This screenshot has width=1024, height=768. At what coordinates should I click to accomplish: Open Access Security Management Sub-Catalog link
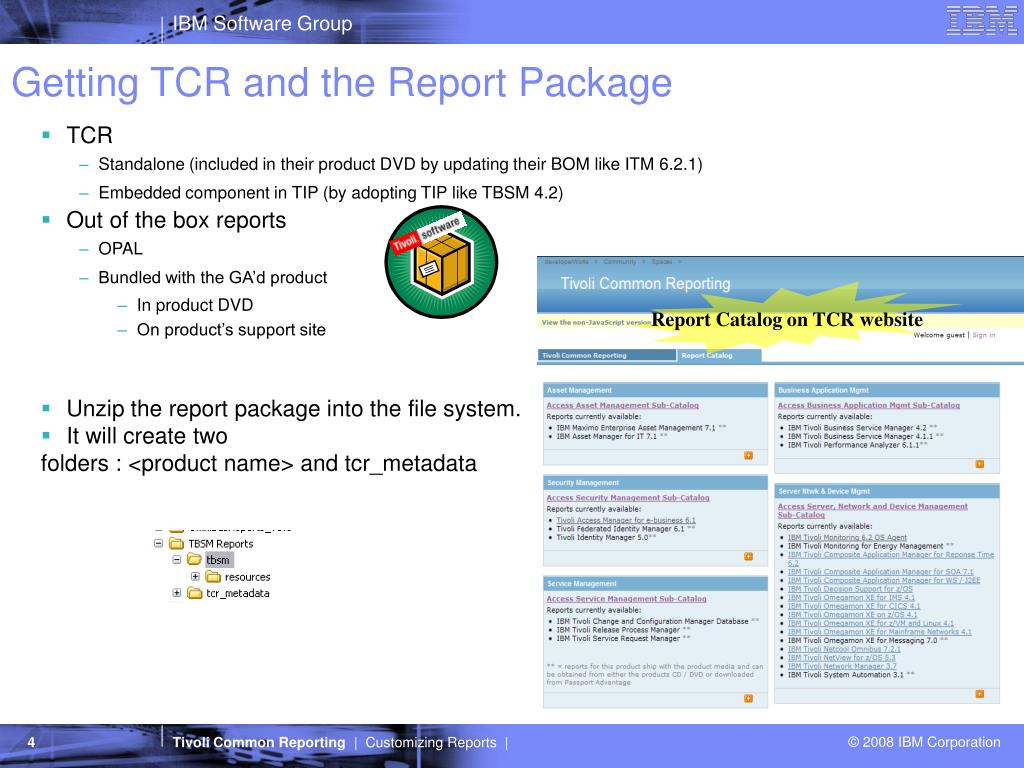[x=628, y=498]
